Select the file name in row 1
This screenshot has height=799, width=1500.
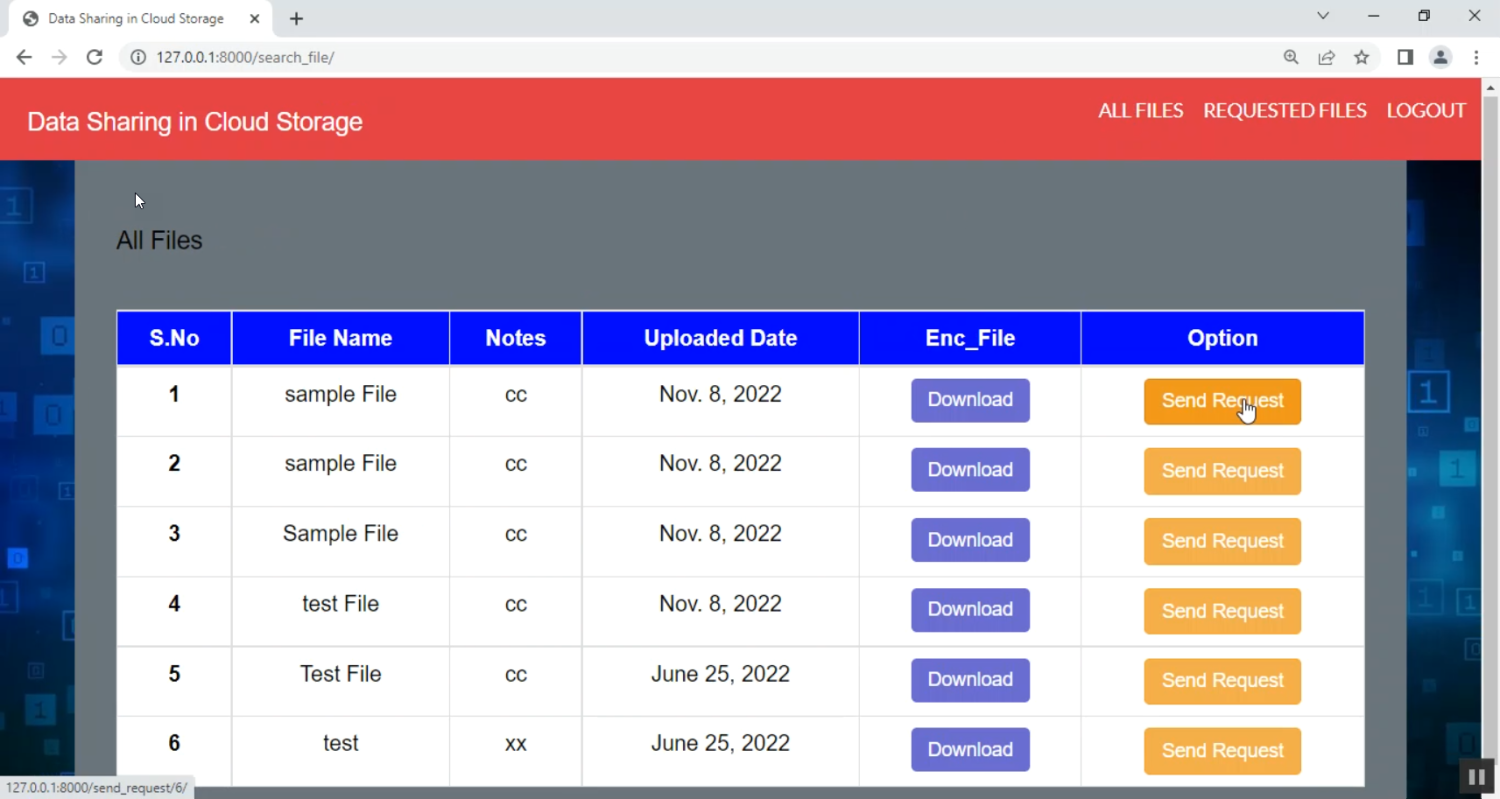pyautogui.click(x=340, y=394)
